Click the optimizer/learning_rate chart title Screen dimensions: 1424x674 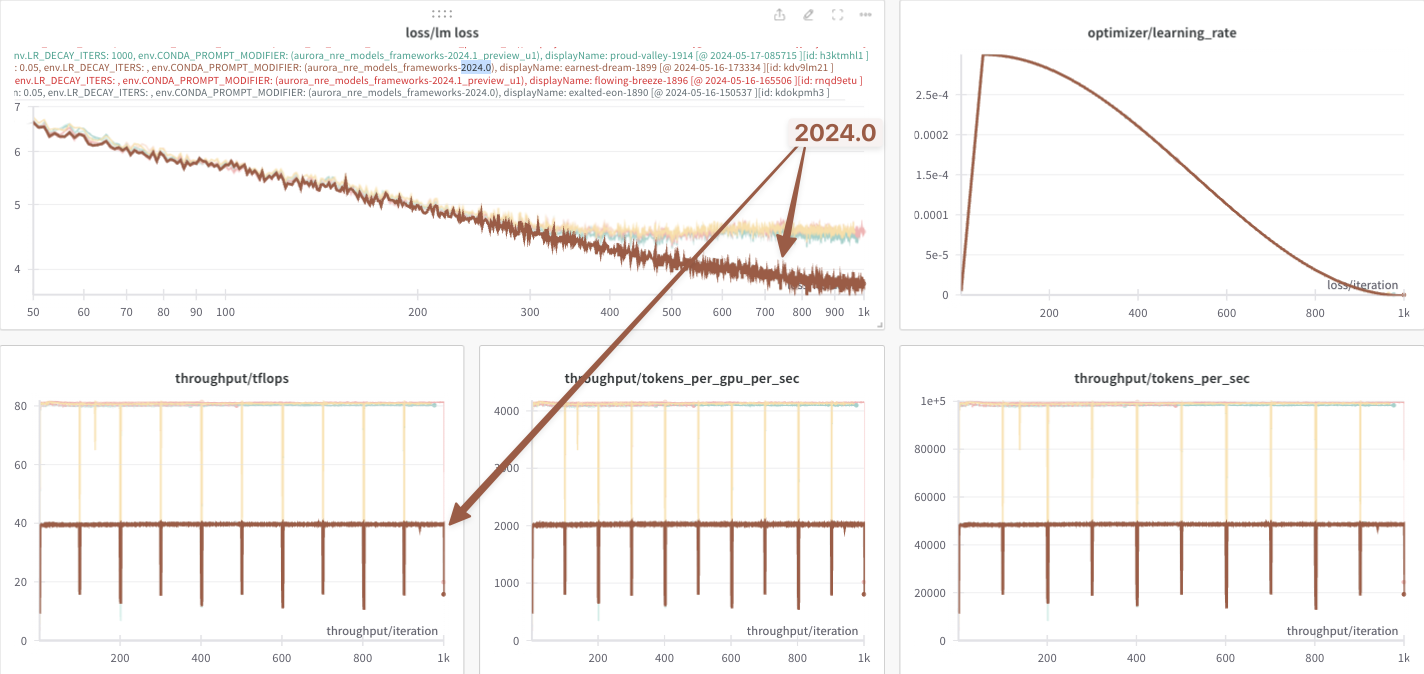[1162, 33]
